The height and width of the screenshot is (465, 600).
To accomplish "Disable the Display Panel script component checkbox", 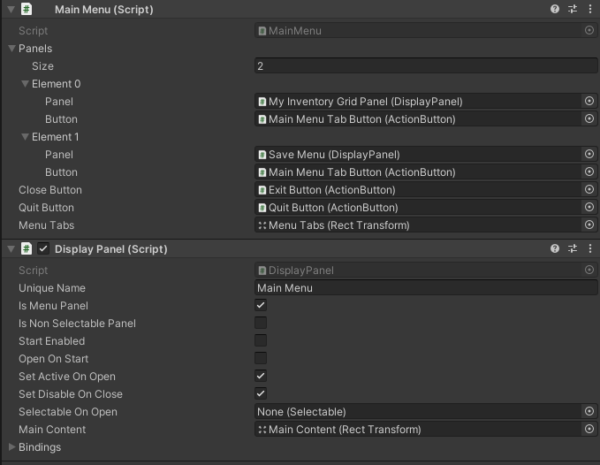I will (43, 248).
